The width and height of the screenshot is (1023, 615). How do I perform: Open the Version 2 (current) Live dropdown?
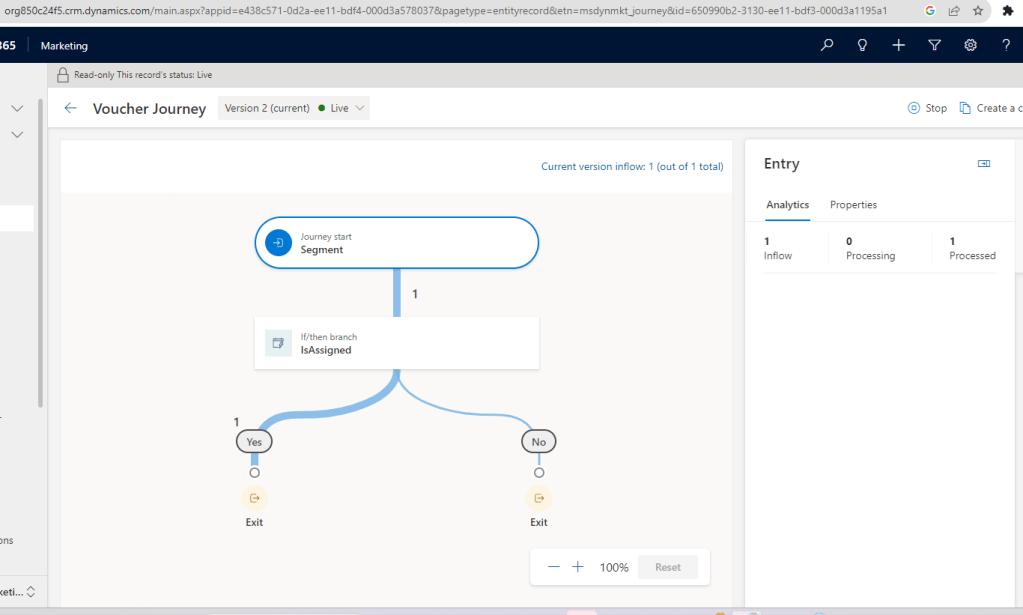294,108
